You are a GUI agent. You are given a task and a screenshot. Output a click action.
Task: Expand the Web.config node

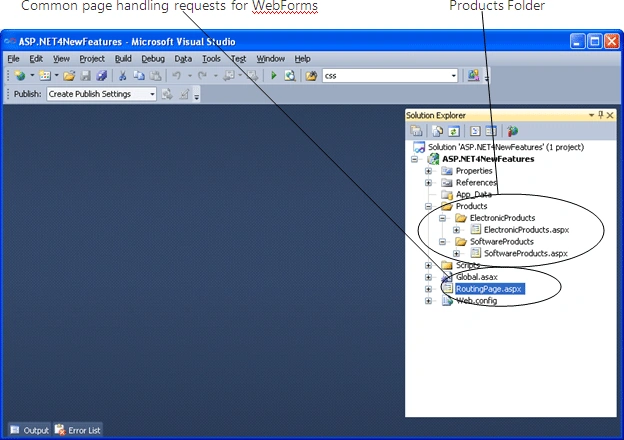pyautogui.click(x=428, y=301)
